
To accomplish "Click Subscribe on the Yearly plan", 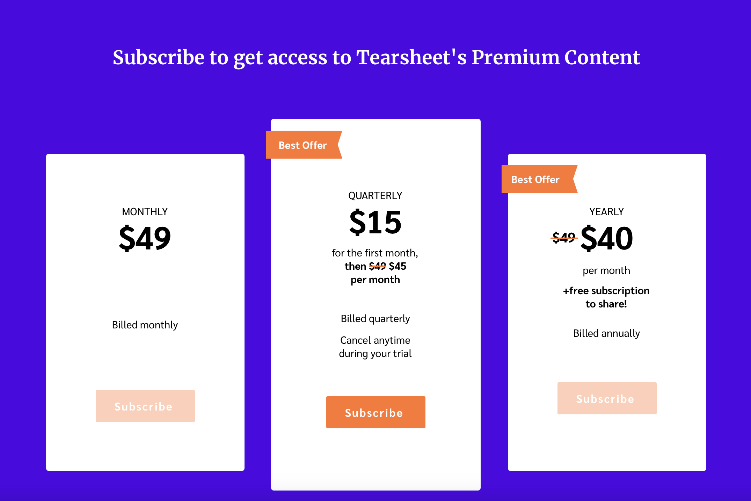I will click(x=607, y=398).
